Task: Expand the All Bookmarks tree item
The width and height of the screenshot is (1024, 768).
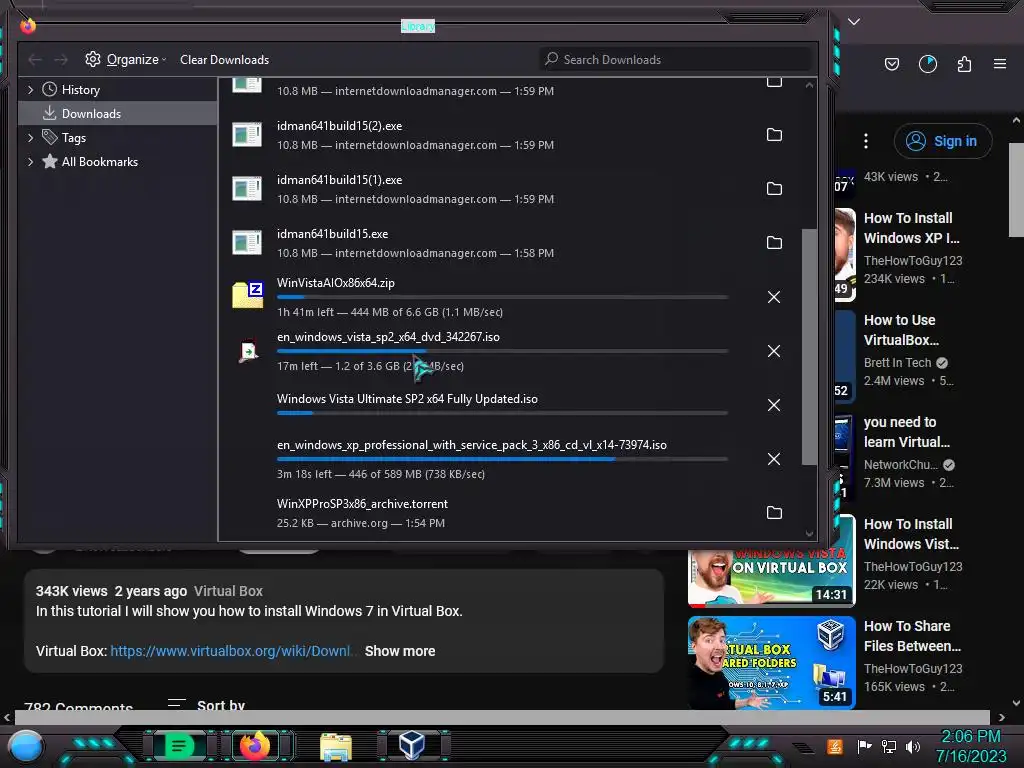Action: pyautogui.click(x=30, y=161)
